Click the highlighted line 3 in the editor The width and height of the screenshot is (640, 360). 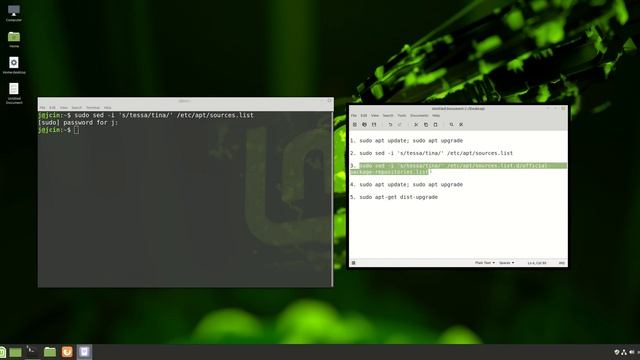point(458,169)
